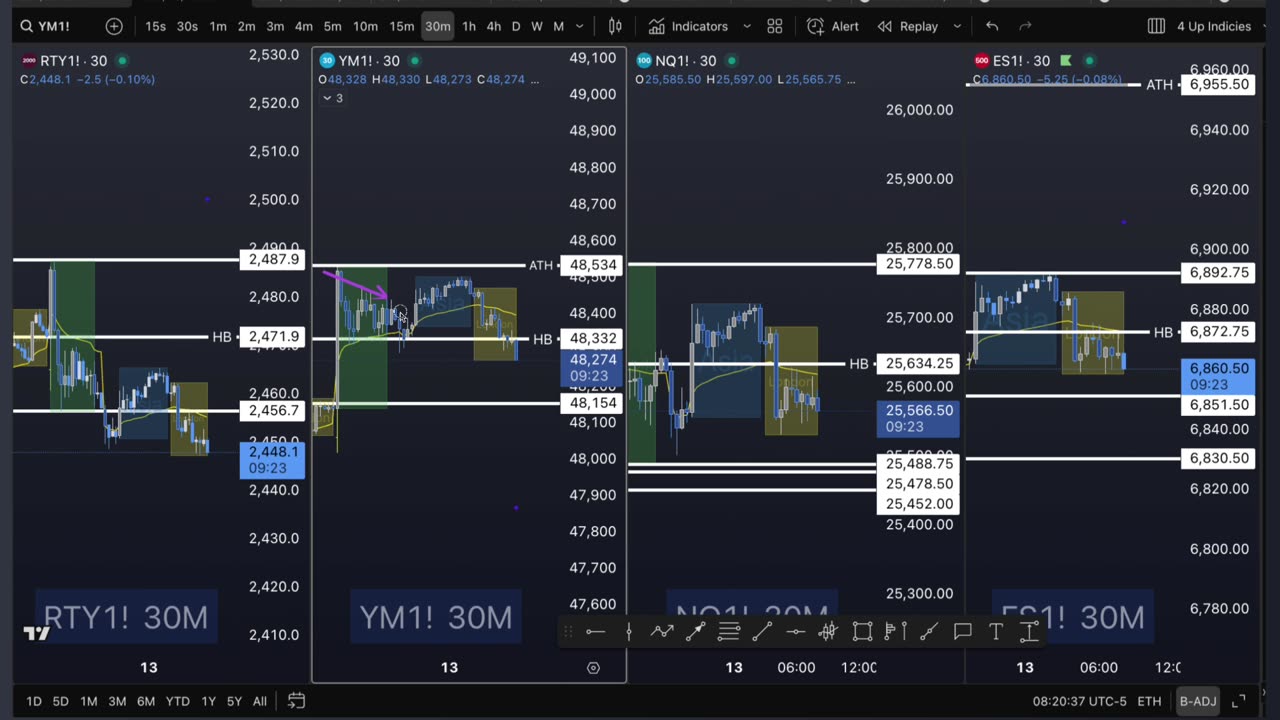Select the Horizontal Line drawing tool
This screenshot has height=720, width=1280.
[595, 631]
